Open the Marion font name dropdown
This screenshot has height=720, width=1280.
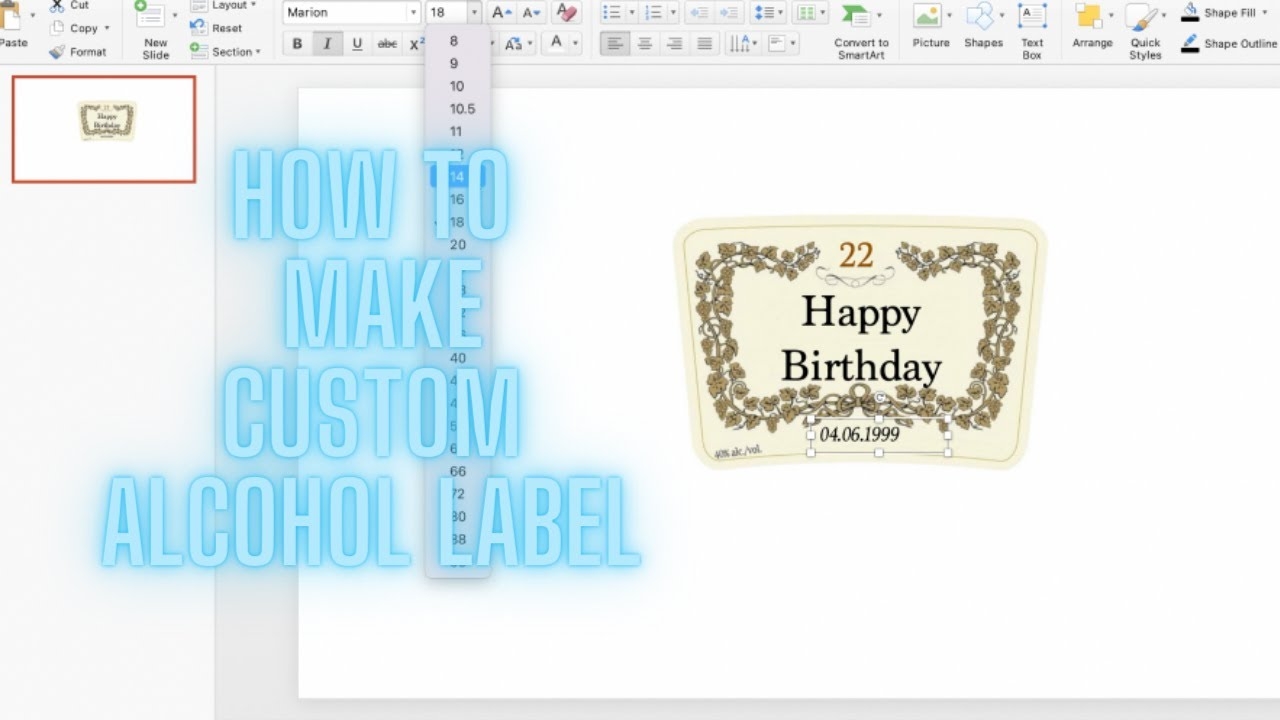413,13
